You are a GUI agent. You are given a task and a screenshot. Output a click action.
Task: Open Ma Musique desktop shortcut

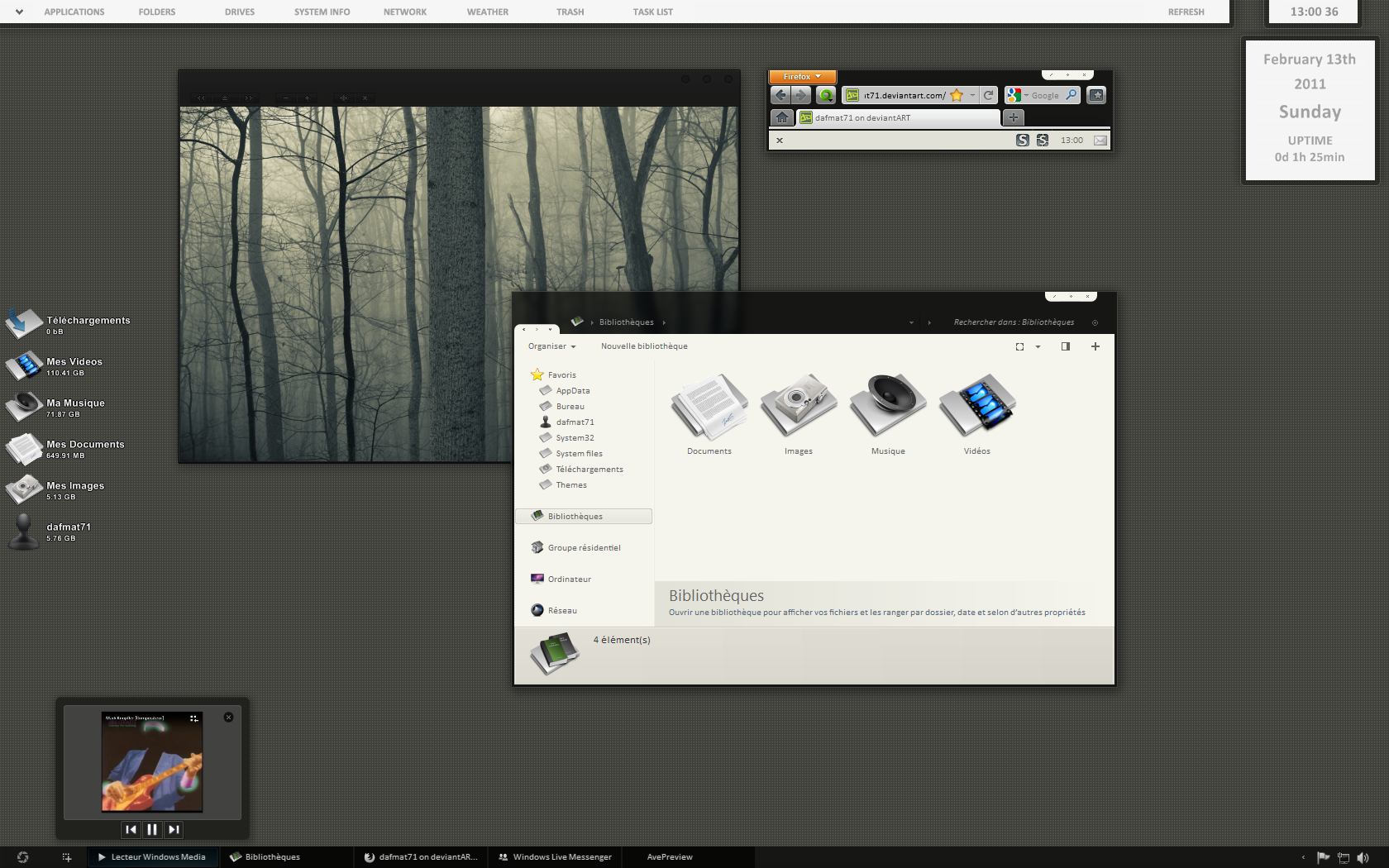point(55,407)
